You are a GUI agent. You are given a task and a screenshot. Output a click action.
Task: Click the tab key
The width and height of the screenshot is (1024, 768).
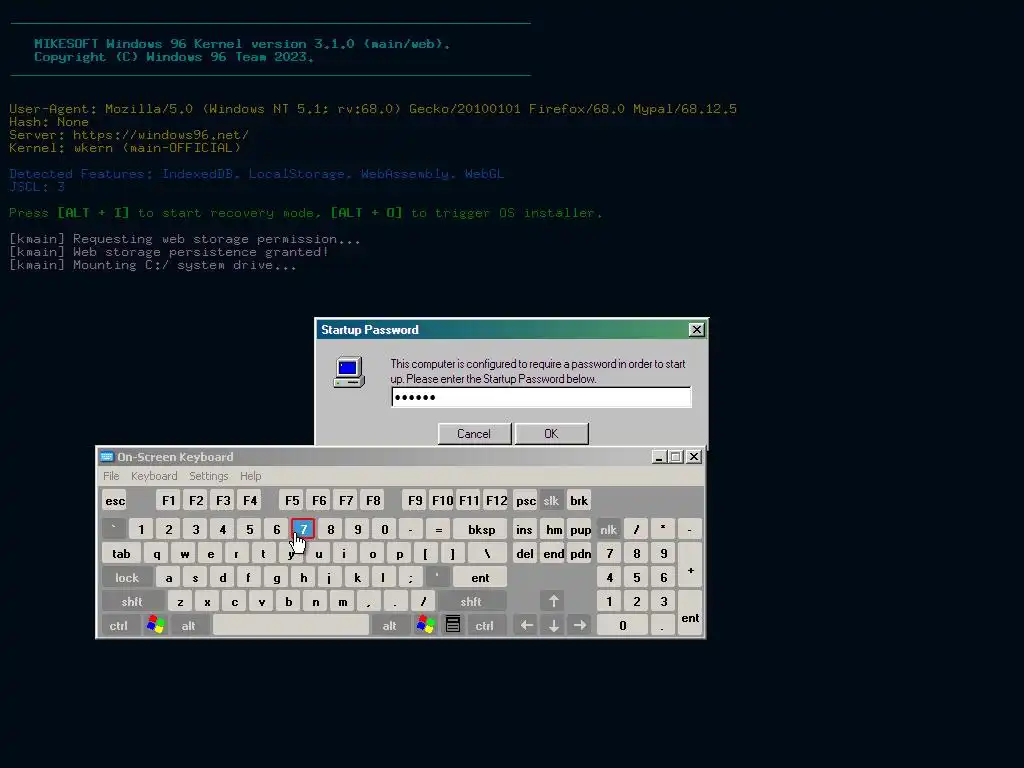121,553
